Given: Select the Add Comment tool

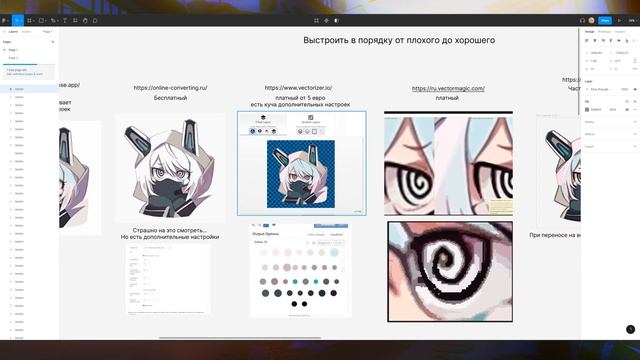Looking at the screenshot, I should point(95,20).
